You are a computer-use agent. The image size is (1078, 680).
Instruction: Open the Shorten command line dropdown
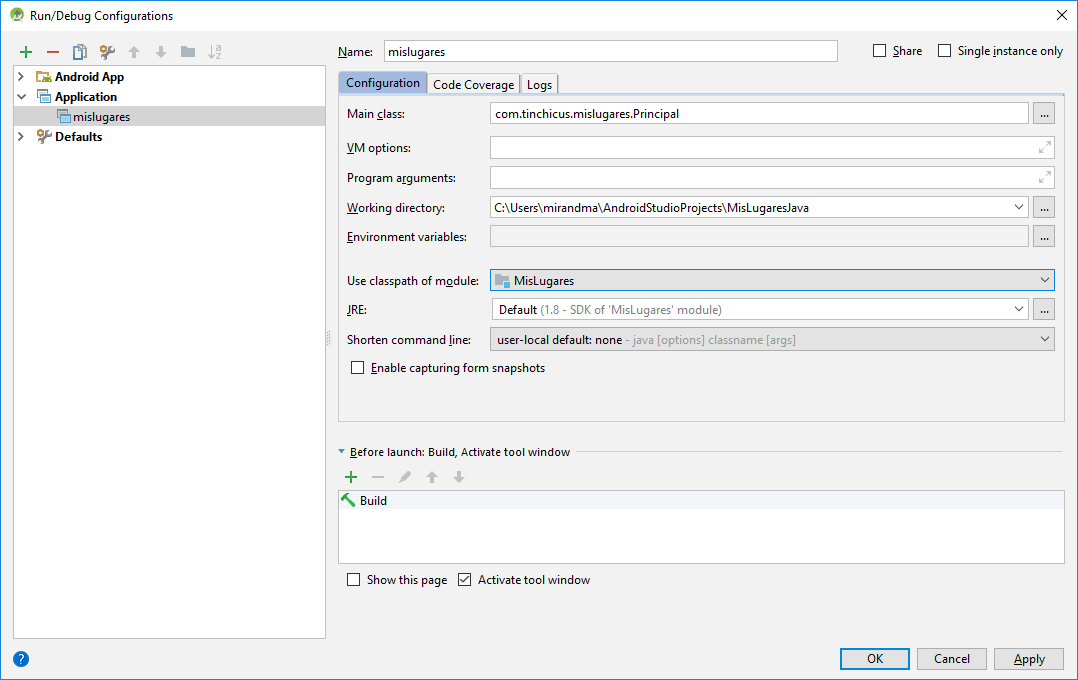pos(772,340)
